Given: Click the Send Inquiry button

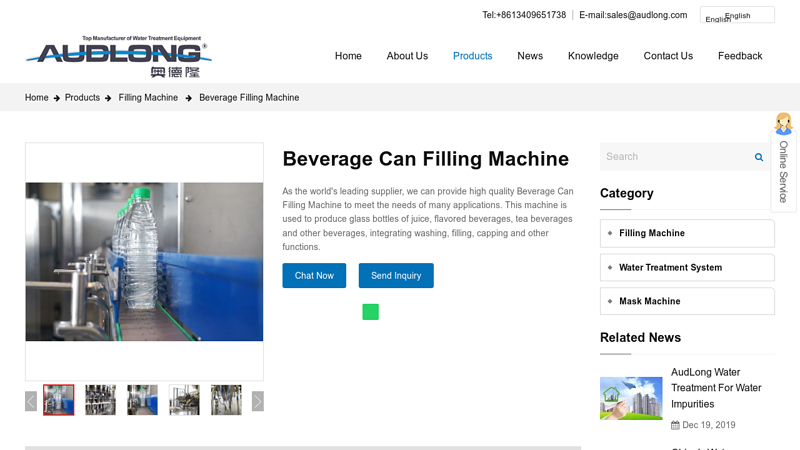Looking at the screenshot, I should [396, 276].
